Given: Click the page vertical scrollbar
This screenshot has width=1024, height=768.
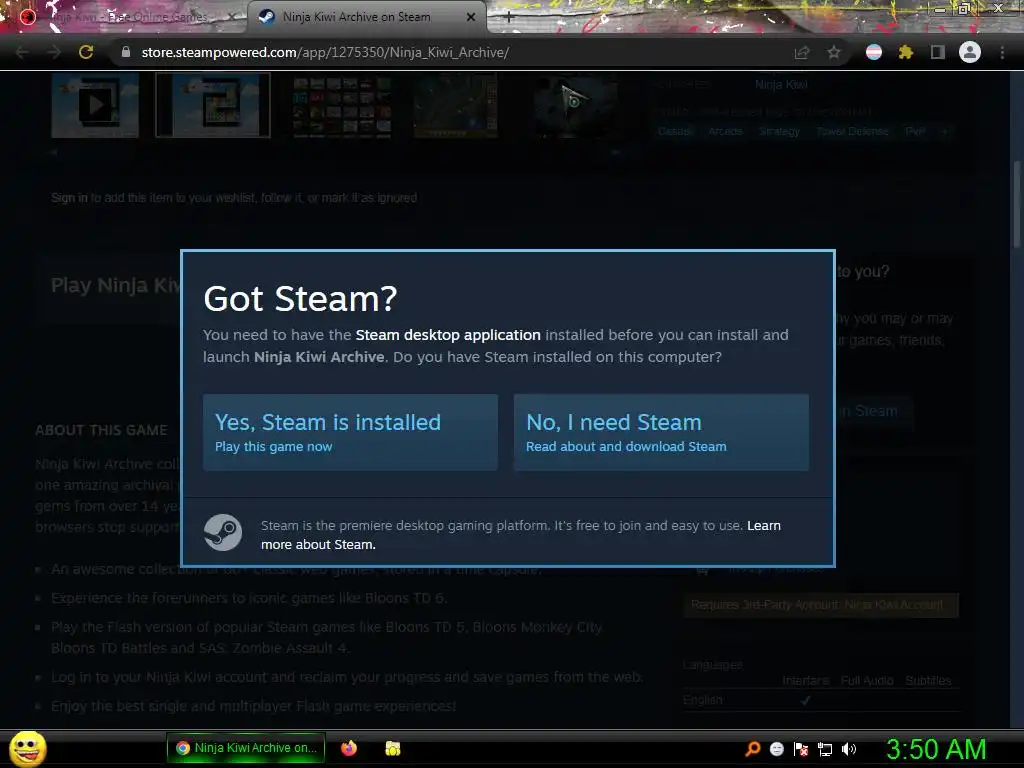Looking at the screenshot, I should 1016,204.
